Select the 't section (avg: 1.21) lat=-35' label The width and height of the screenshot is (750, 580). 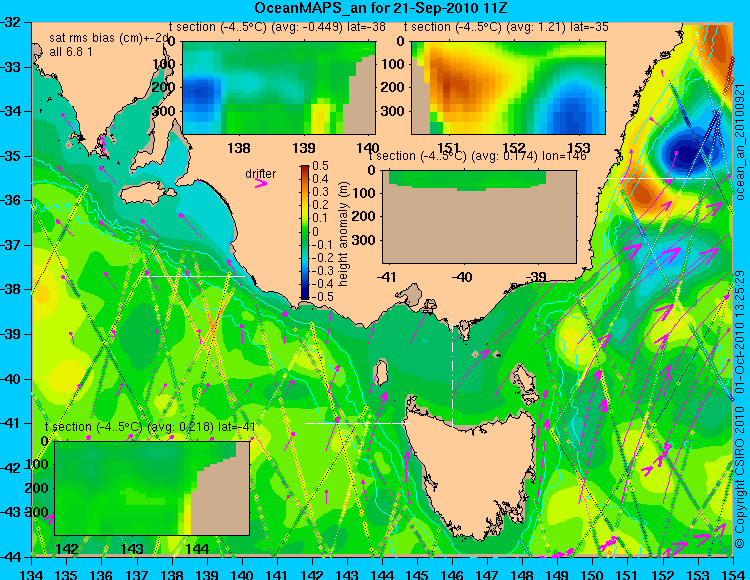point(506,27)
